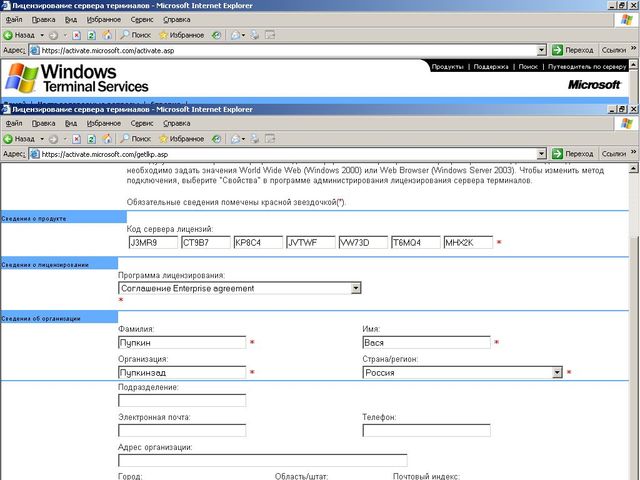This screenshot has width=640, height=480.
Task: Open Справка menu in front window
Action: 176,123
